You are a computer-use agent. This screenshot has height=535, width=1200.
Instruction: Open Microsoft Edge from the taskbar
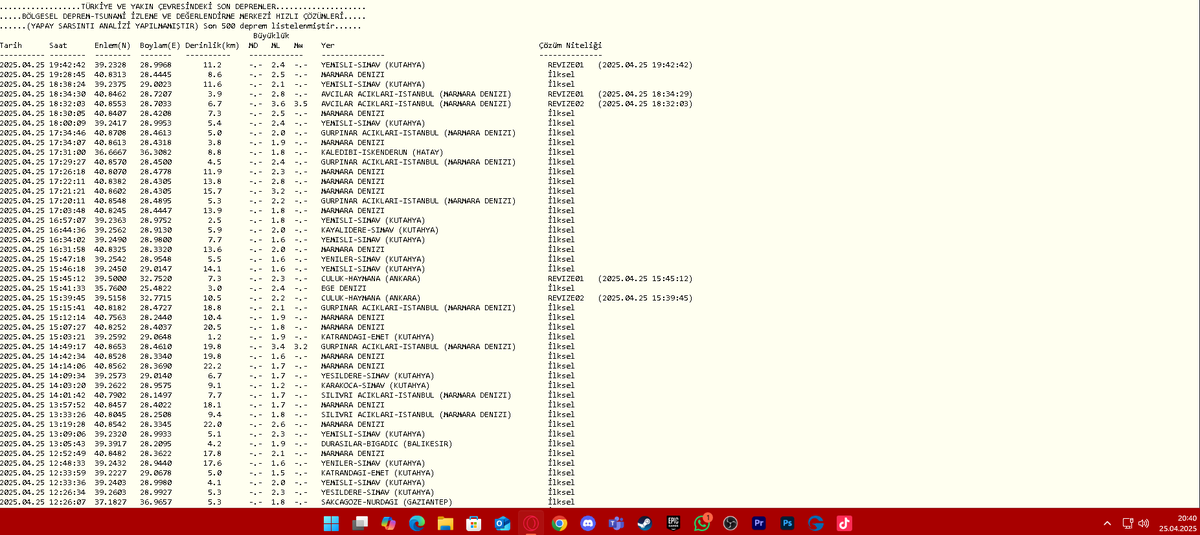[x=417, y=523]
